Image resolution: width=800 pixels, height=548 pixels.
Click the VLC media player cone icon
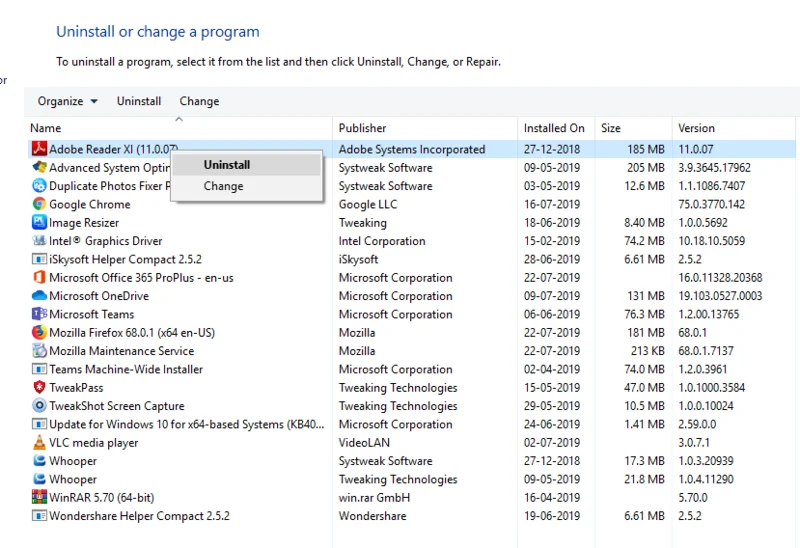(x=39, y=442)
